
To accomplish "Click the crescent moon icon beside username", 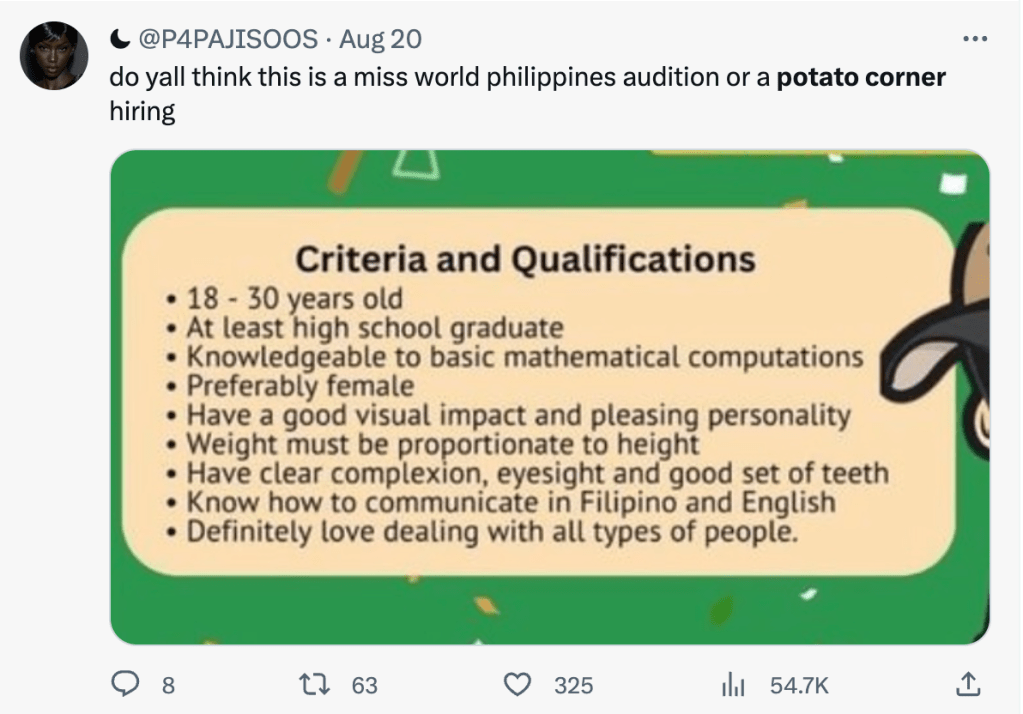I will point(119,40).
